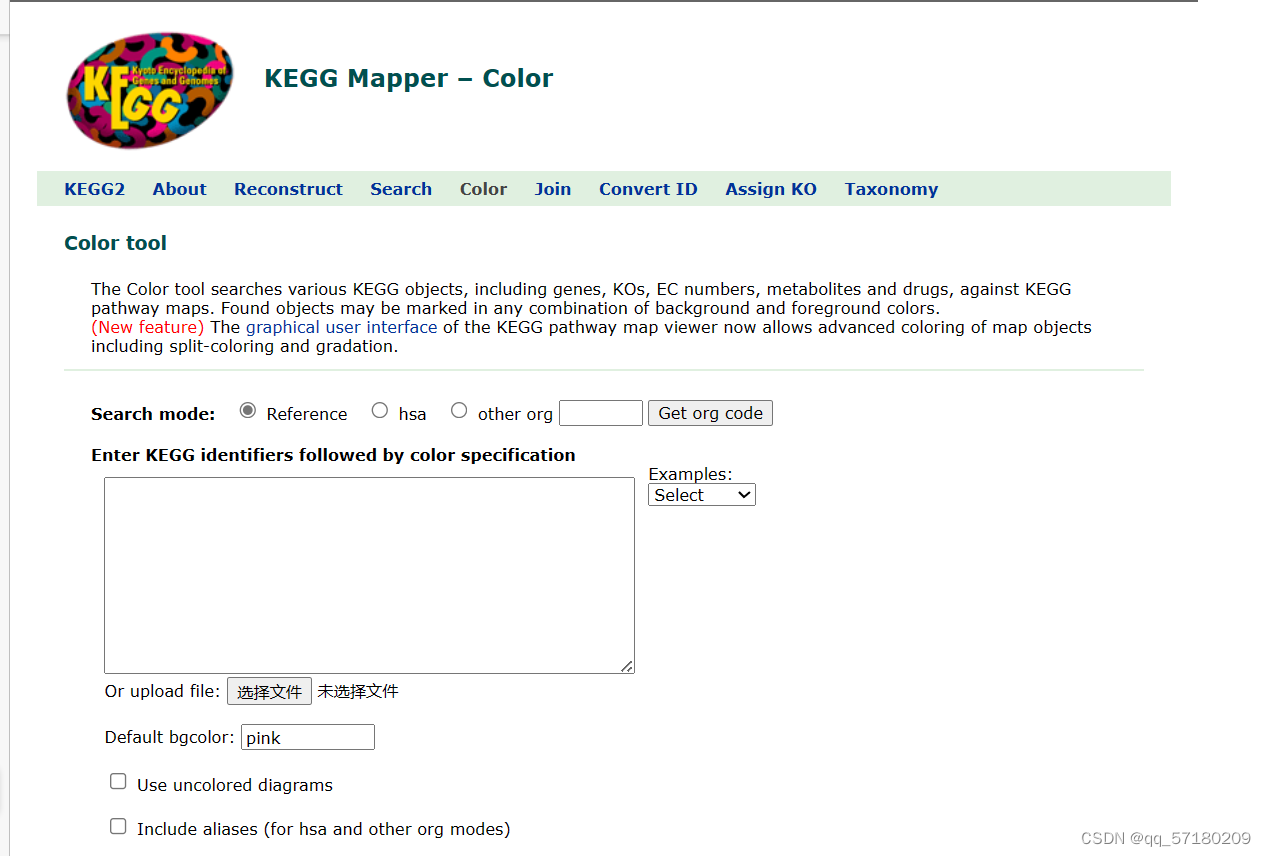Navigate to the Assign KO tool
Image resolution: width=1266 pixels, height=856 pixels.
point(771,188)
